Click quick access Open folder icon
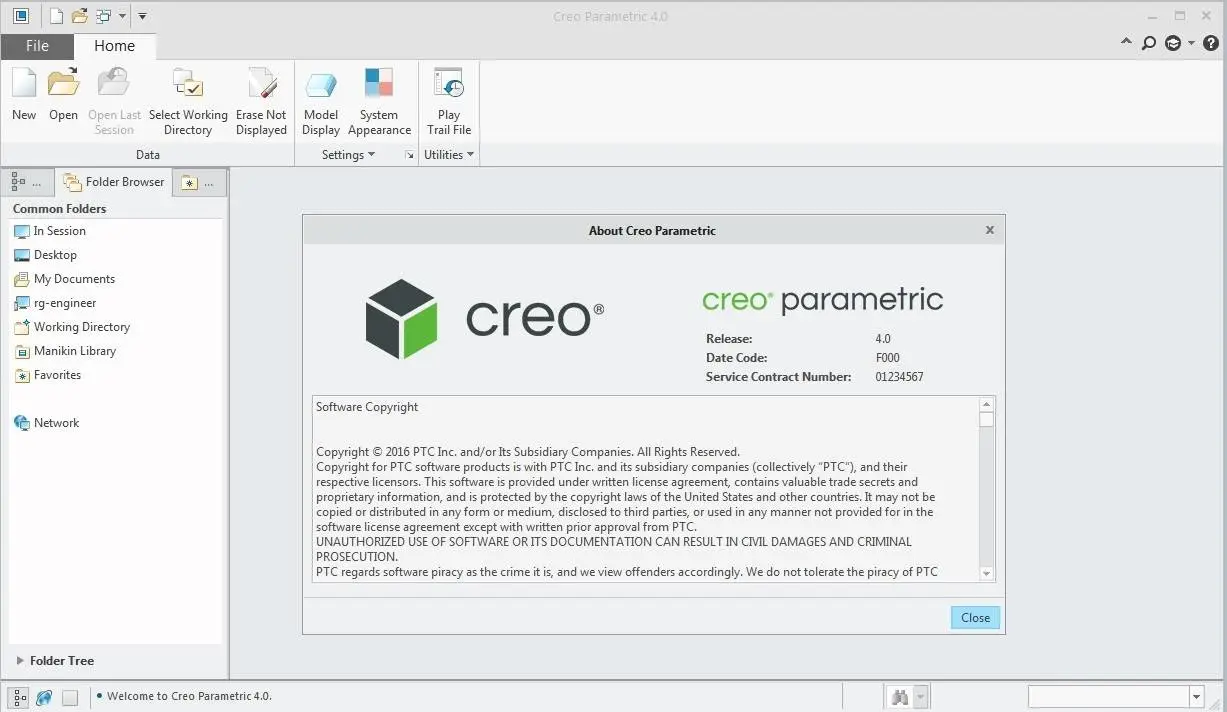The image size is (1227, 712). 80,16
